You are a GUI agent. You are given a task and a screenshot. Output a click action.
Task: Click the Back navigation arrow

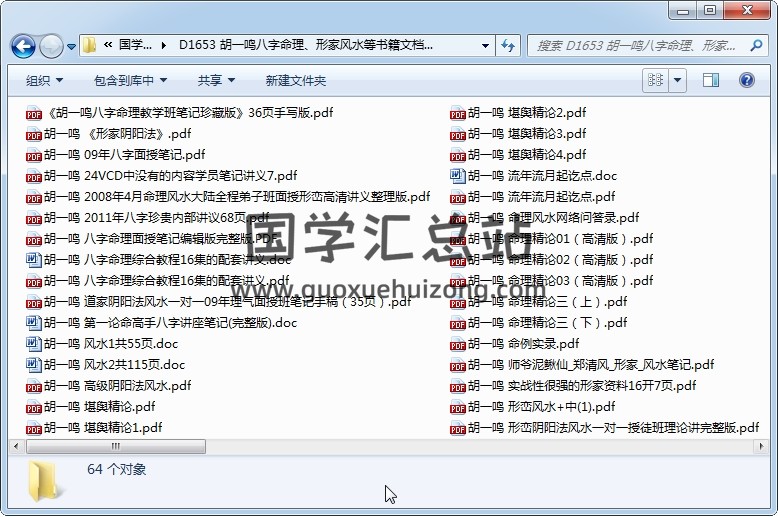tap(23, 46)
